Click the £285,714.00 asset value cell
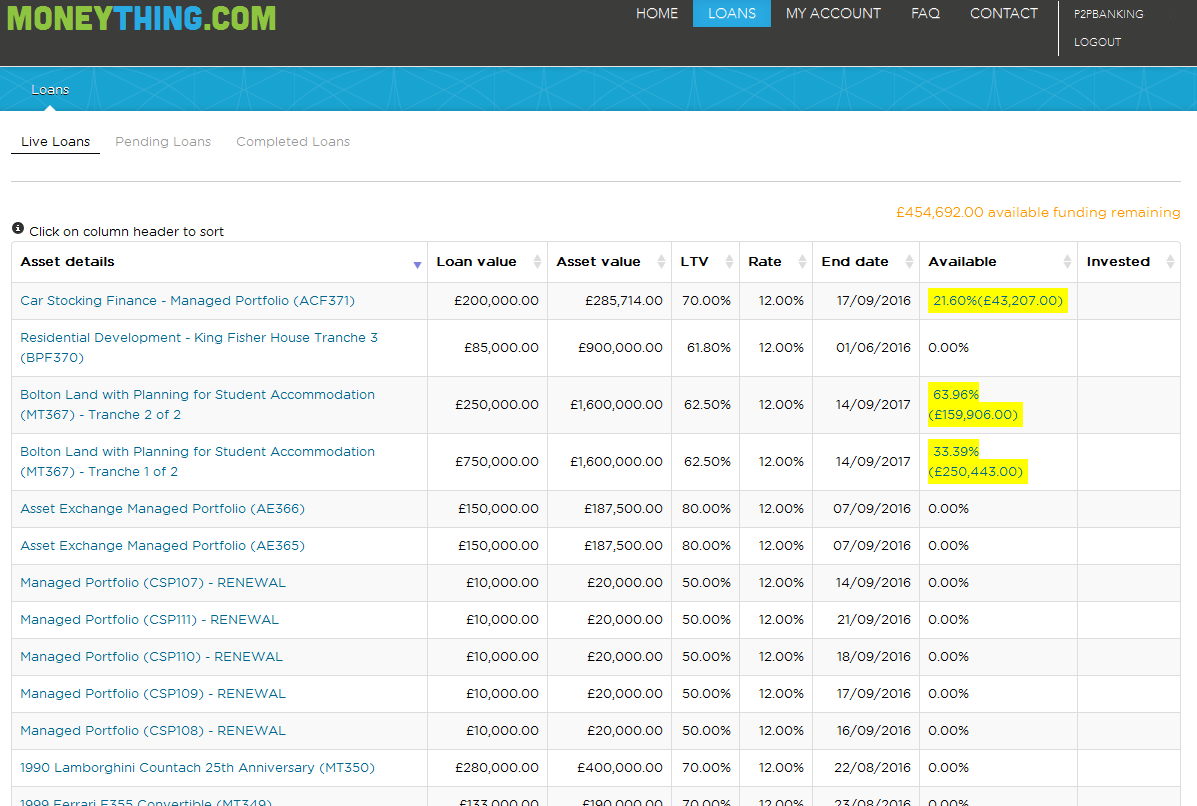The image size is (1197, 806). [624, 301]
